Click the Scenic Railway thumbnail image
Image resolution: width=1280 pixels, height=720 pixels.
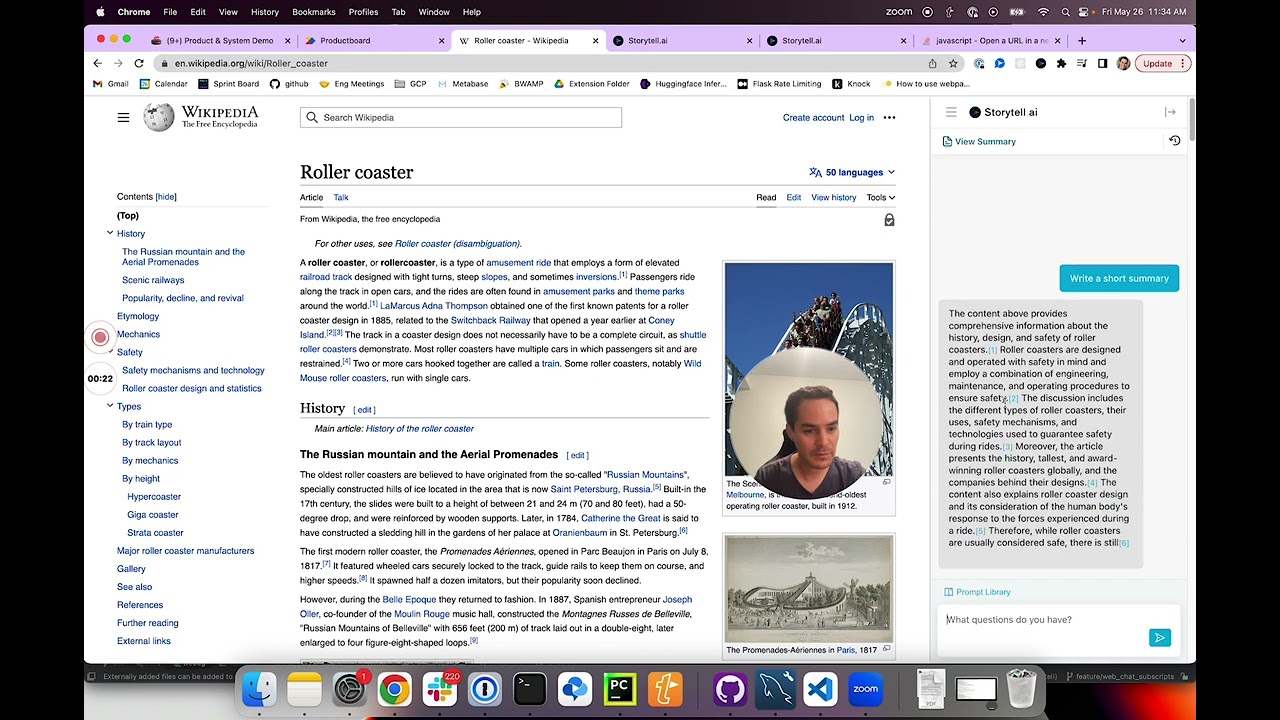[x=809, y=369]
